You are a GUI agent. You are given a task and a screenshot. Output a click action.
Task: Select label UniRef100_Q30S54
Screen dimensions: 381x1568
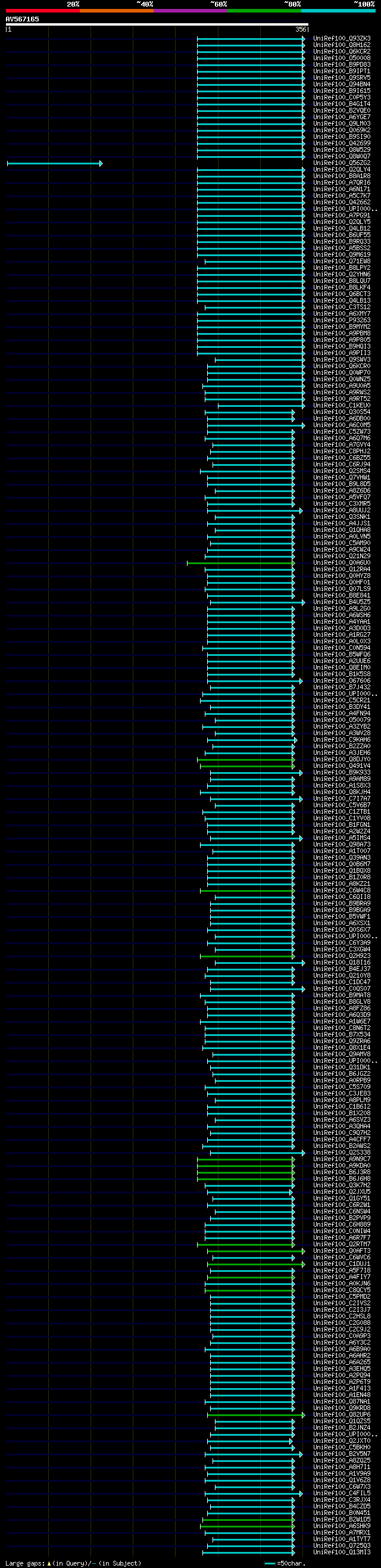tap(342, 412)
